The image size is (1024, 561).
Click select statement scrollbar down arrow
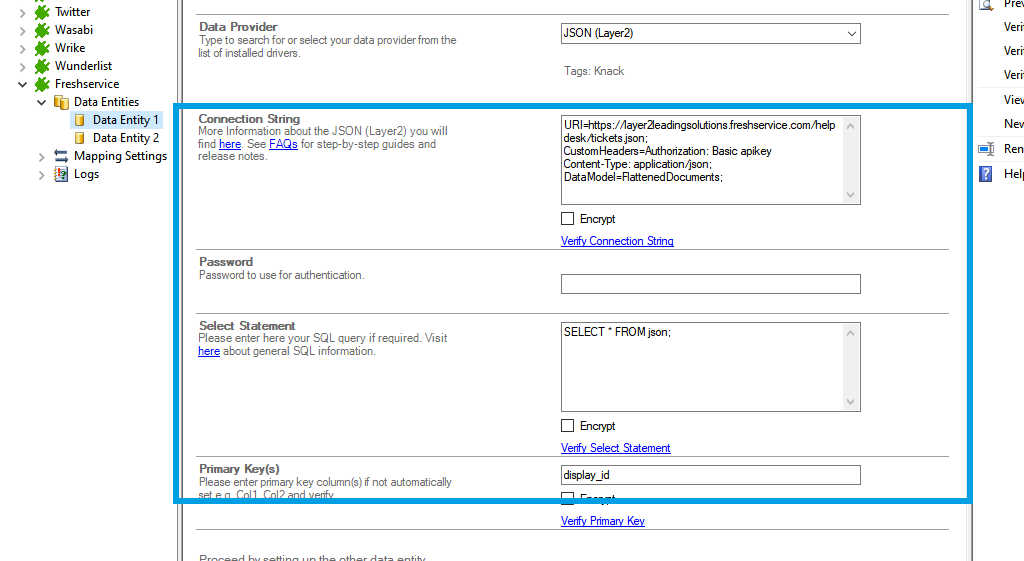[850, 402]
